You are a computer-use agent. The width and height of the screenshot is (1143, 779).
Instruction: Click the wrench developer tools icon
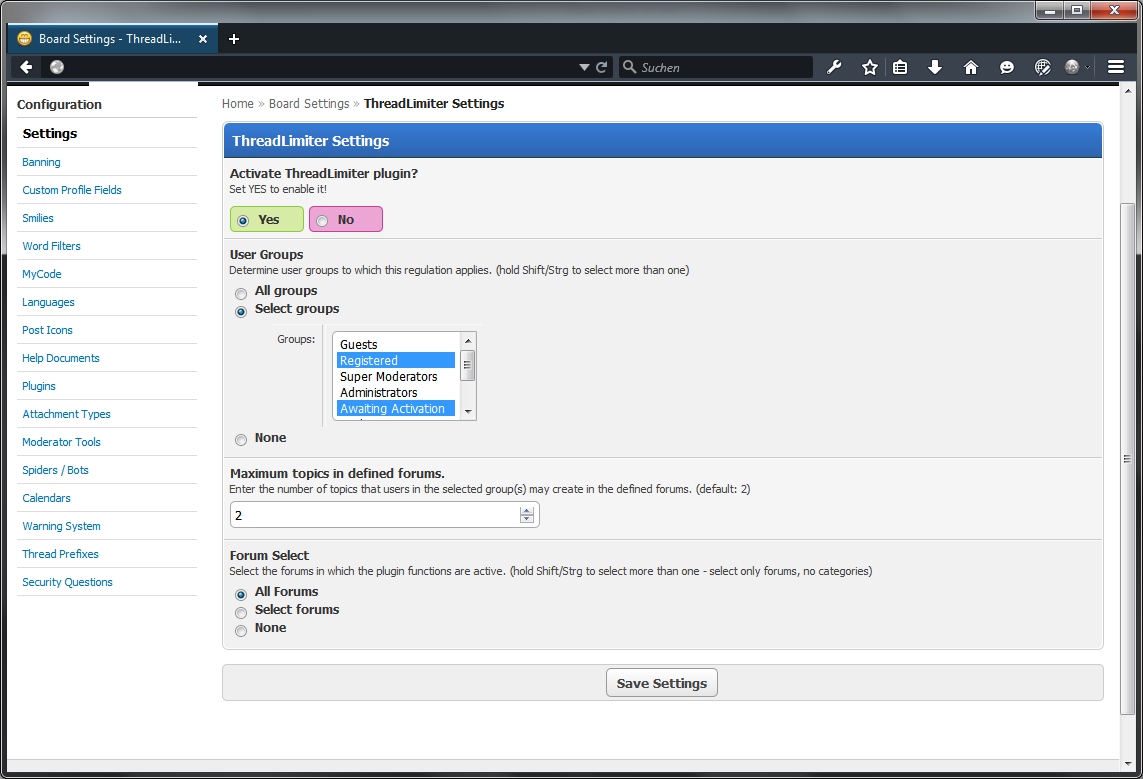tap(834, 67)
